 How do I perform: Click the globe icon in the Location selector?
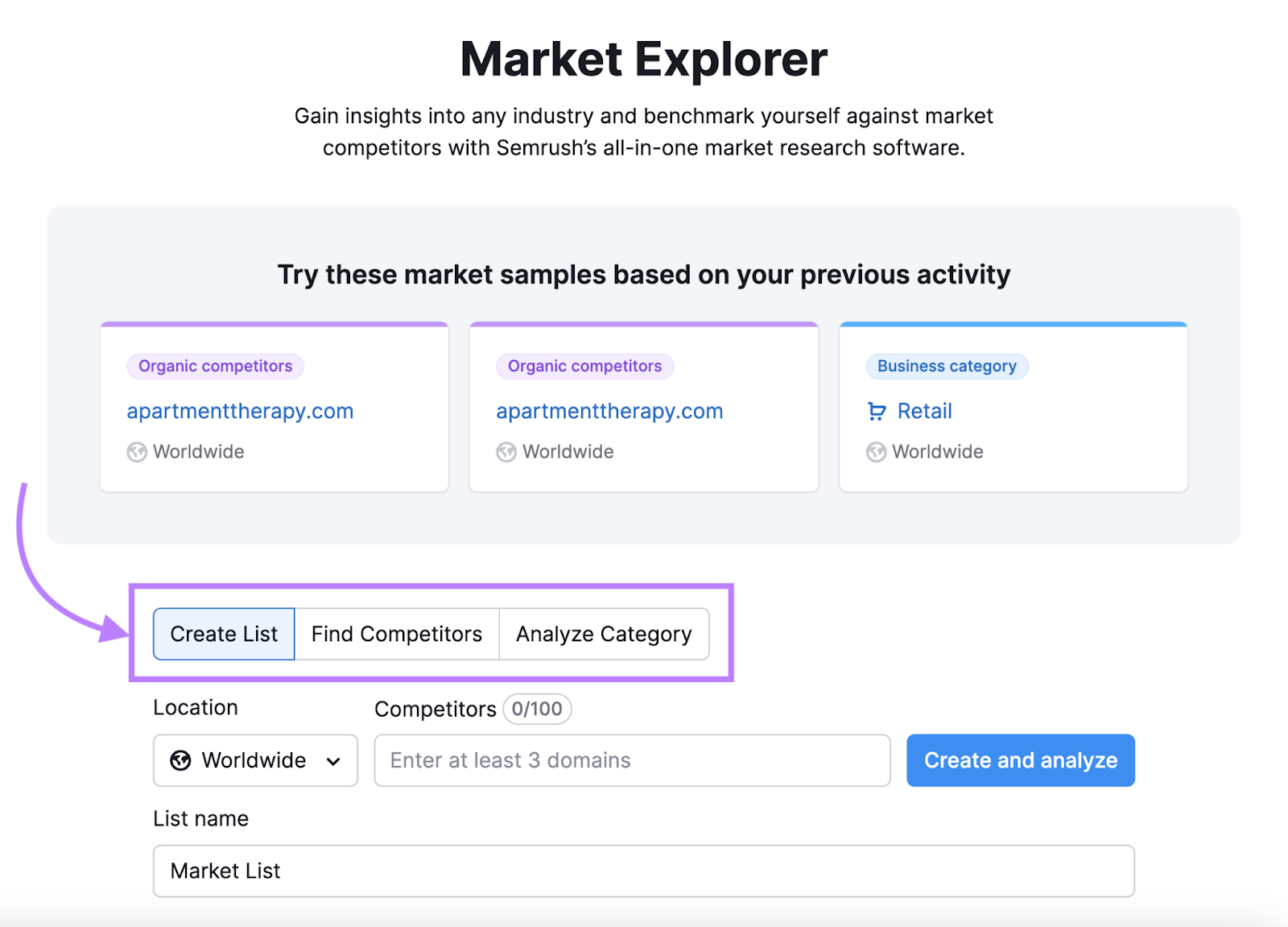[x=179, y=760]
